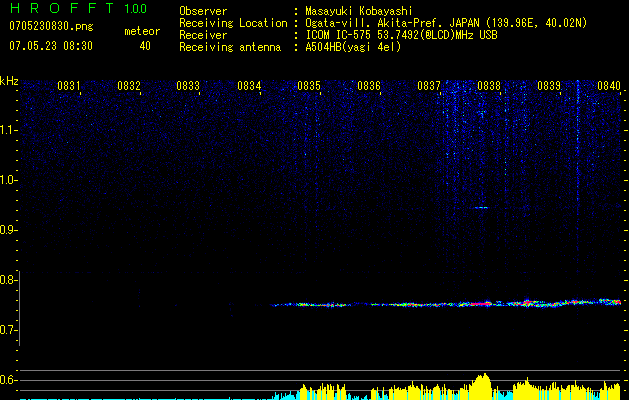This screenshot has height=400, width=629.
Task: Click the 0.7 kHz axis label
Action: pos(8,330)
